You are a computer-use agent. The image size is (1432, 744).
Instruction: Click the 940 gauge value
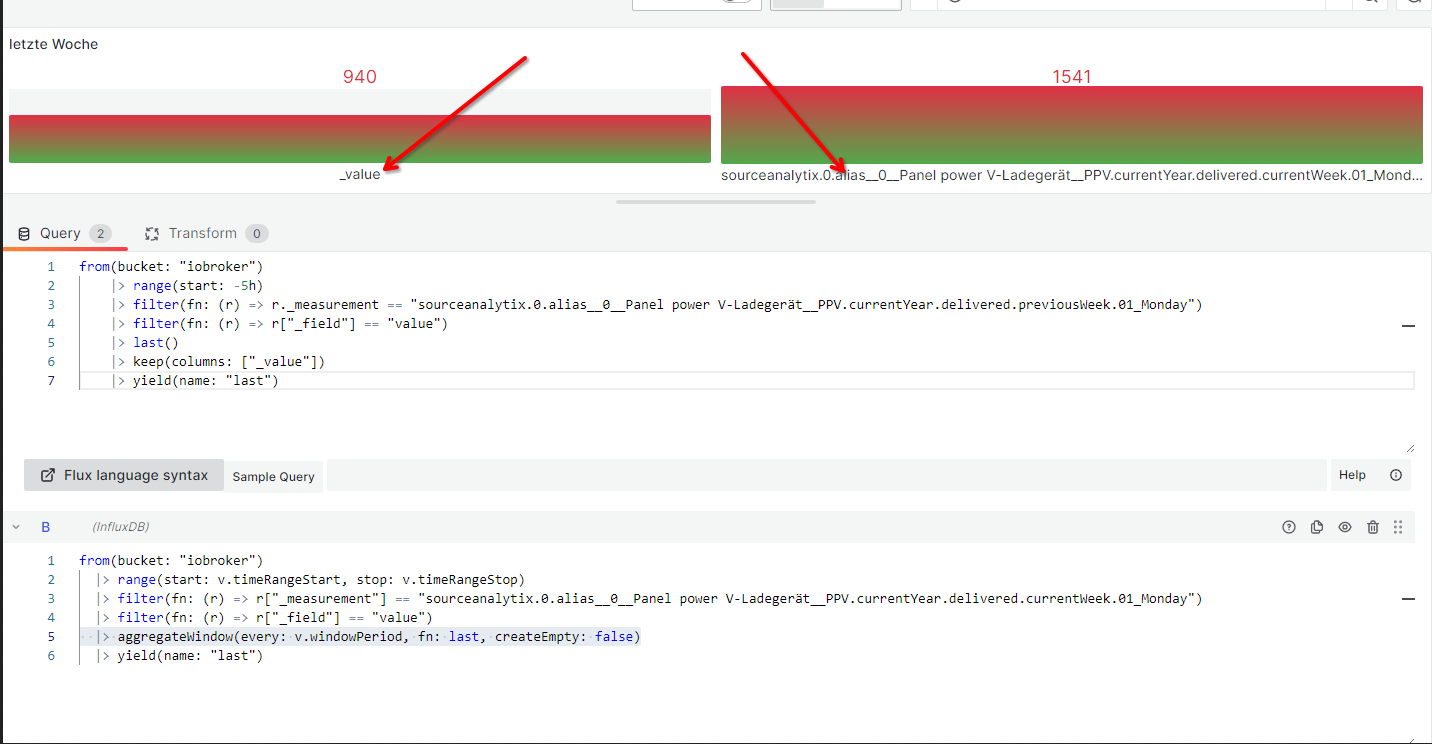[x=360, y=77]
